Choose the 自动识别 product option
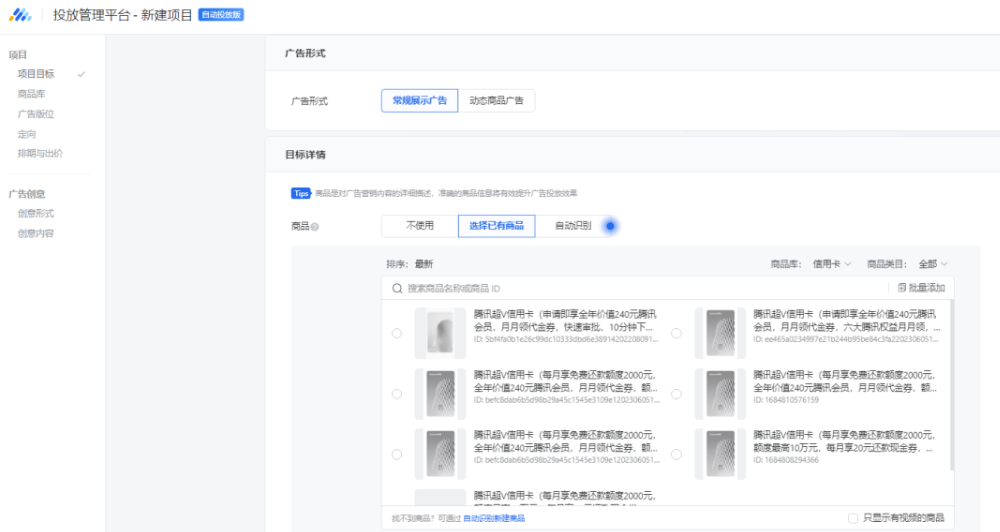 click(x=573, y=226)
